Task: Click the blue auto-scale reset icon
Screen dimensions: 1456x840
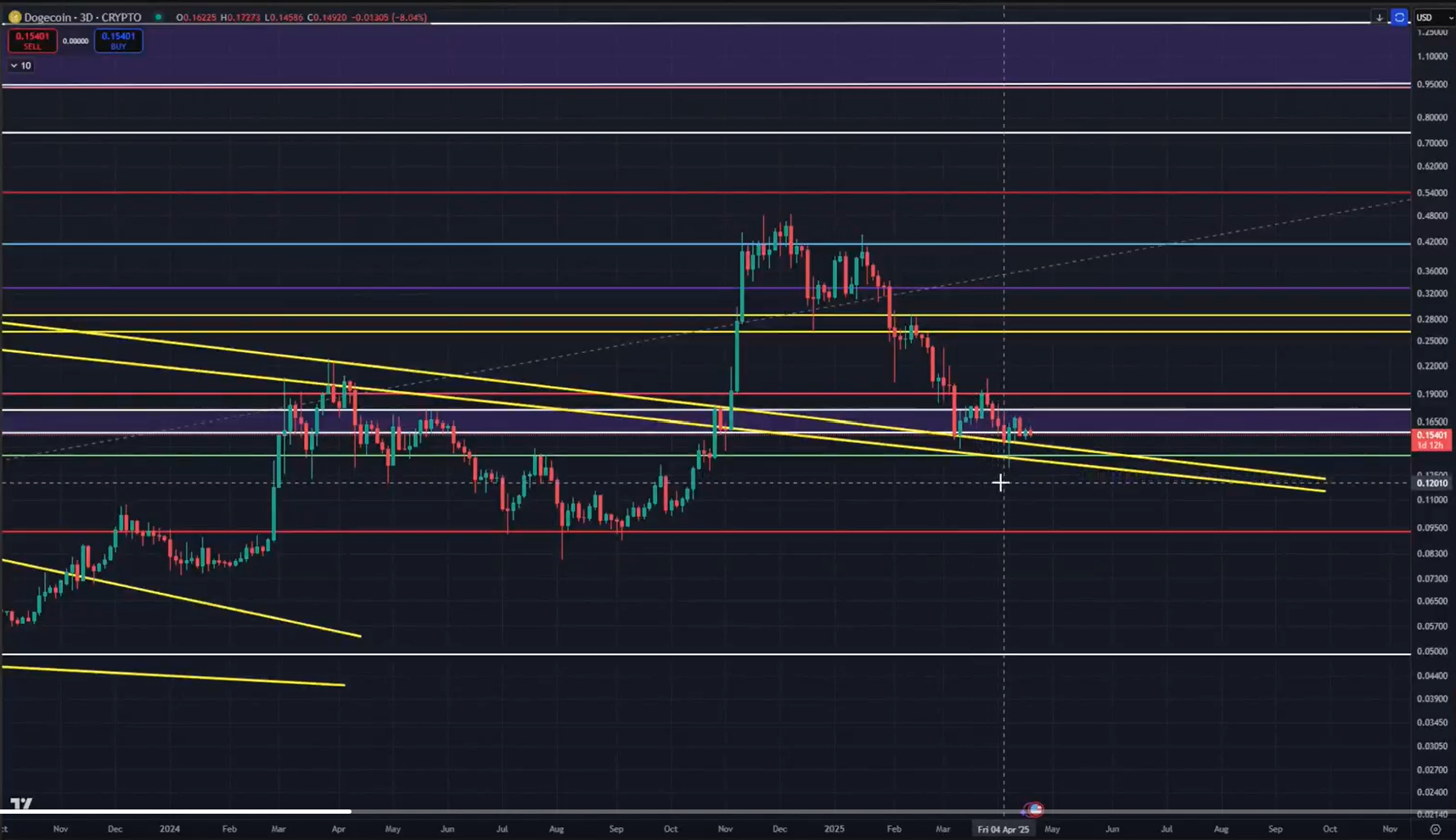Action: coord(1399,17)
